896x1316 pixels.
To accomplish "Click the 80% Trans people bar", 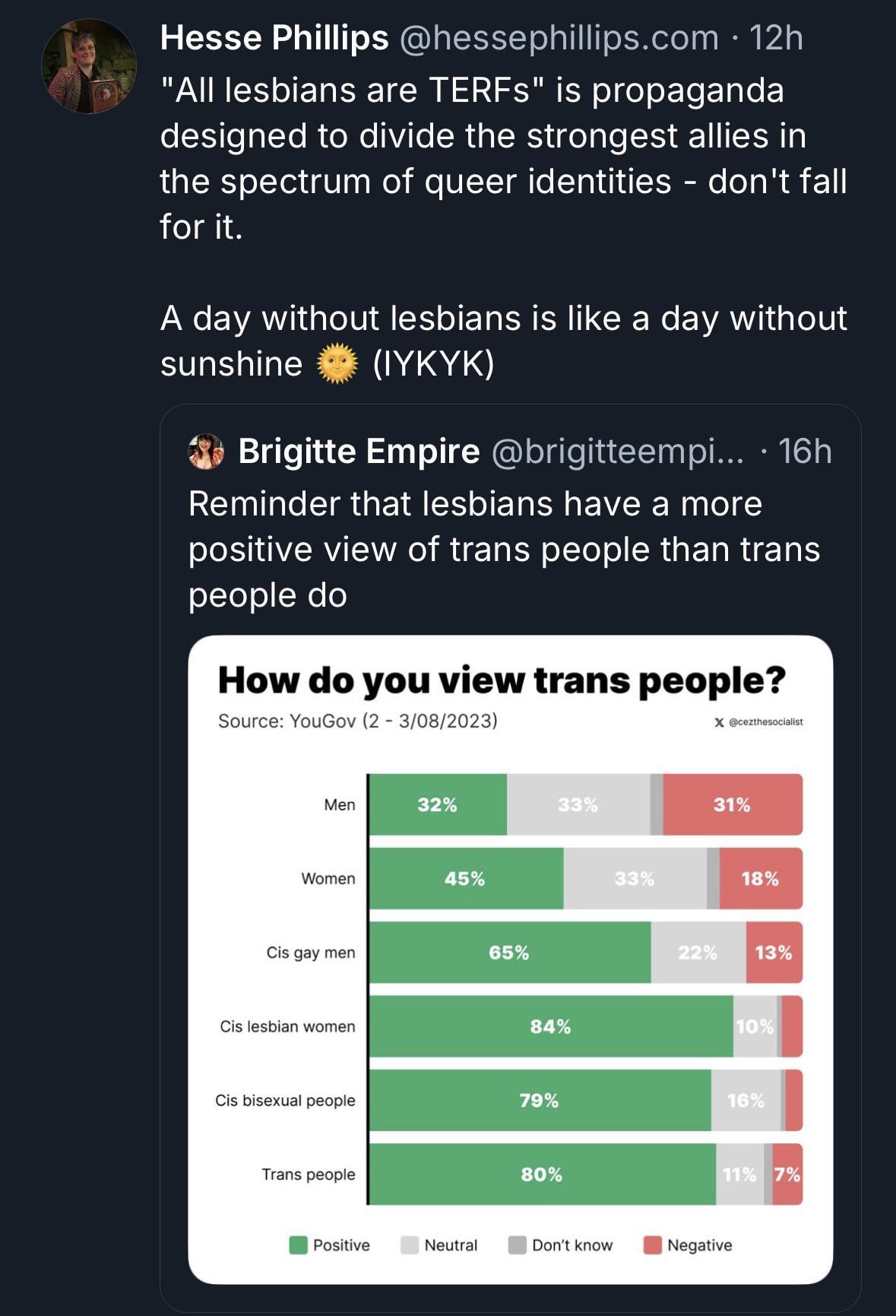I will (x=542, y=1175).
